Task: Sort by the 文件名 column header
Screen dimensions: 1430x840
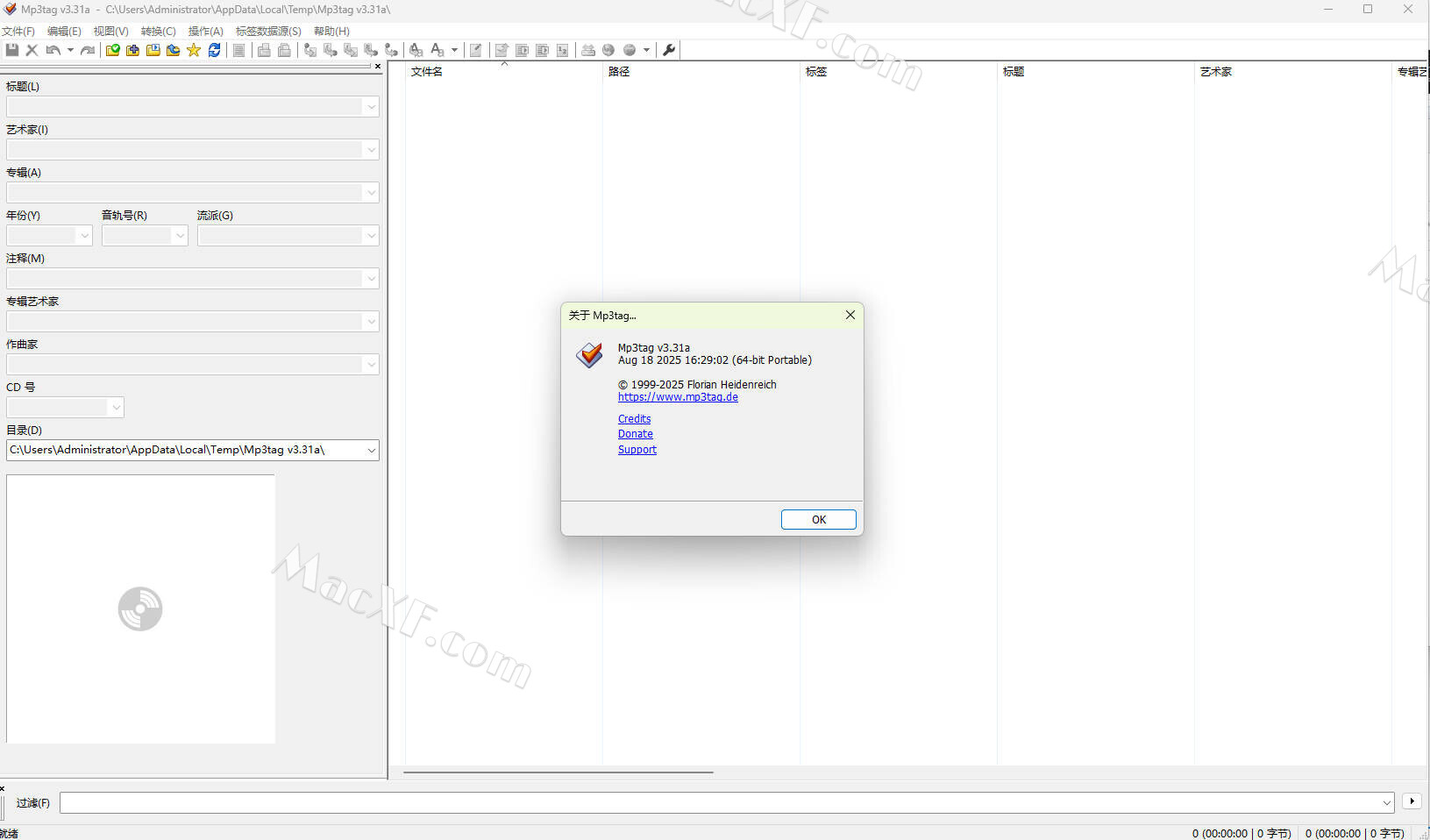Action: [x=504, y=72]
